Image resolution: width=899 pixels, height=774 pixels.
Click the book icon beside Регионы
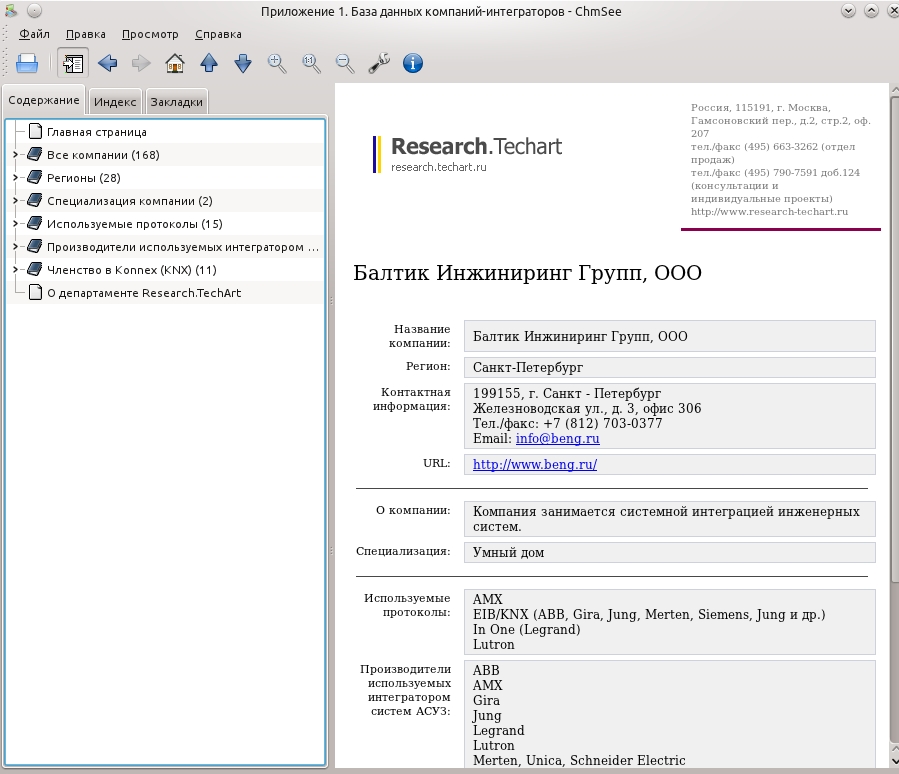click(x=35, y=177)
